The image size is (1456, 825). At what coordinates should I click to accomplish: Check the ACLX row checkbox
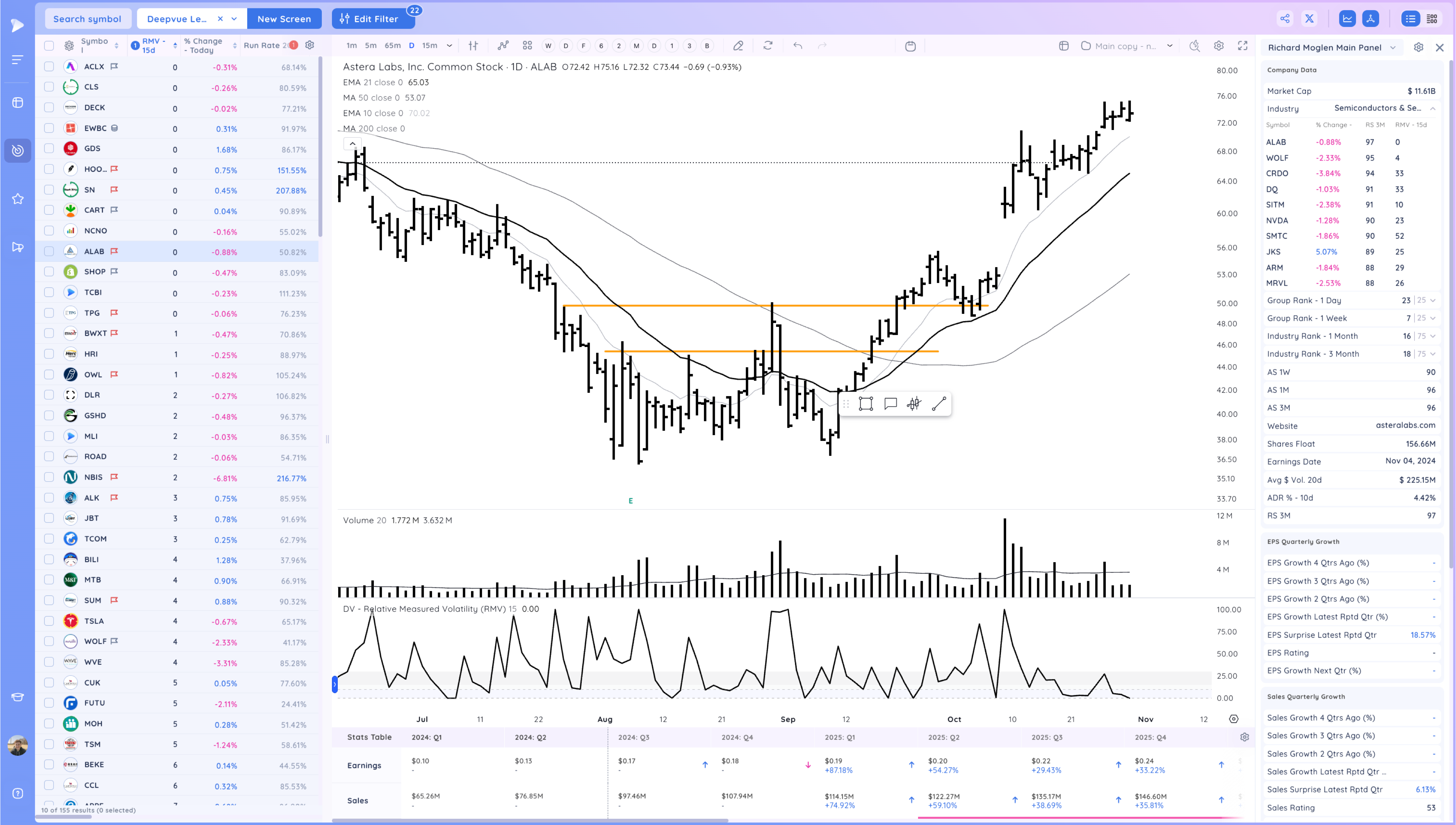(49, 67)
